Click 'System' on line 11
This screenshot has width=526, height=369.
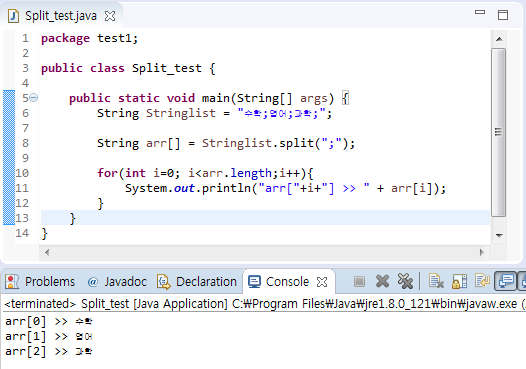[x=146, y=188]
